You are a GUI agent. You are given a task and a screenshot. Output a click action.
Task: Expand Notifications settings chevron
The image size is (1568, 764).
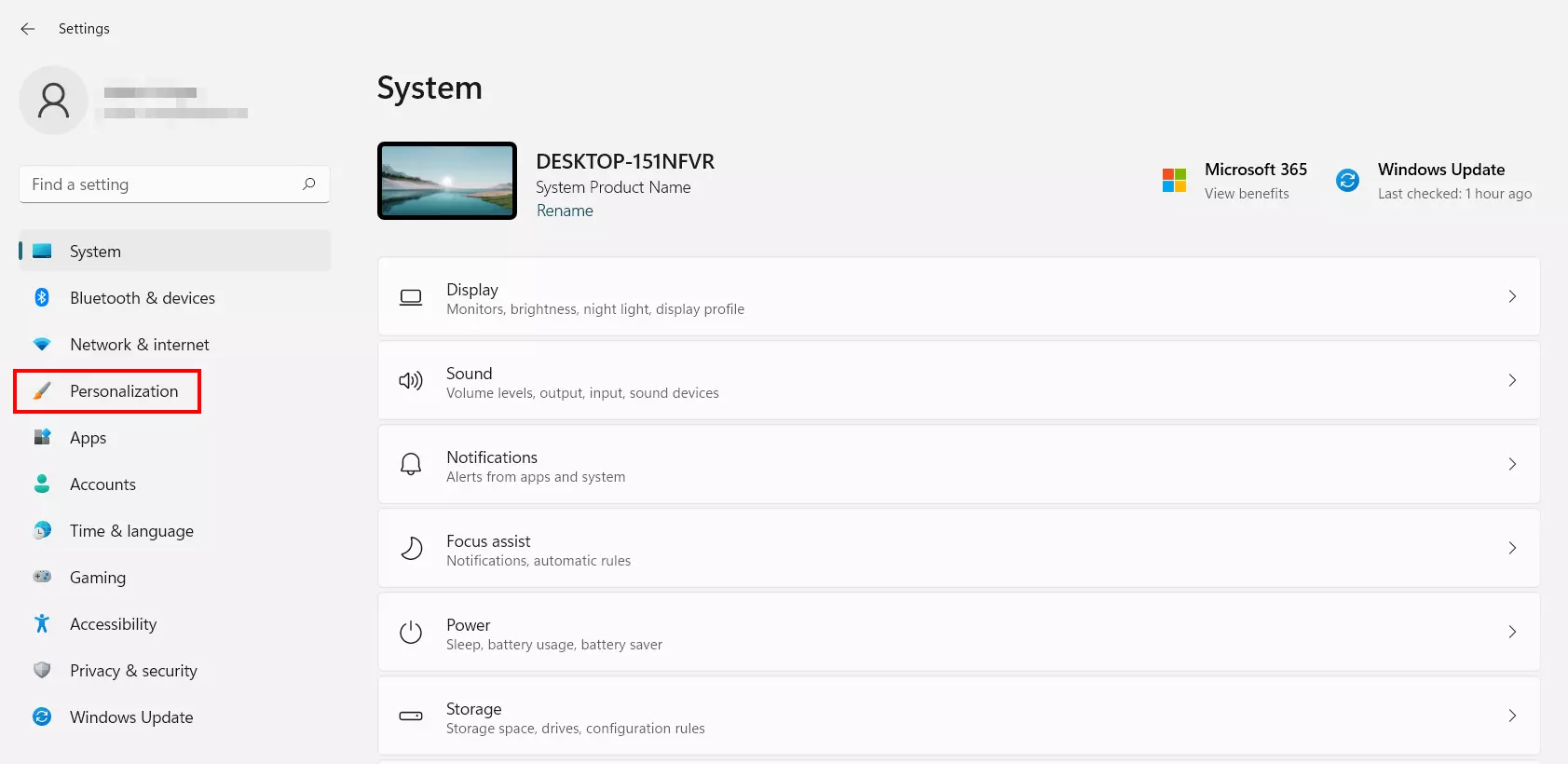point(1512,464)
